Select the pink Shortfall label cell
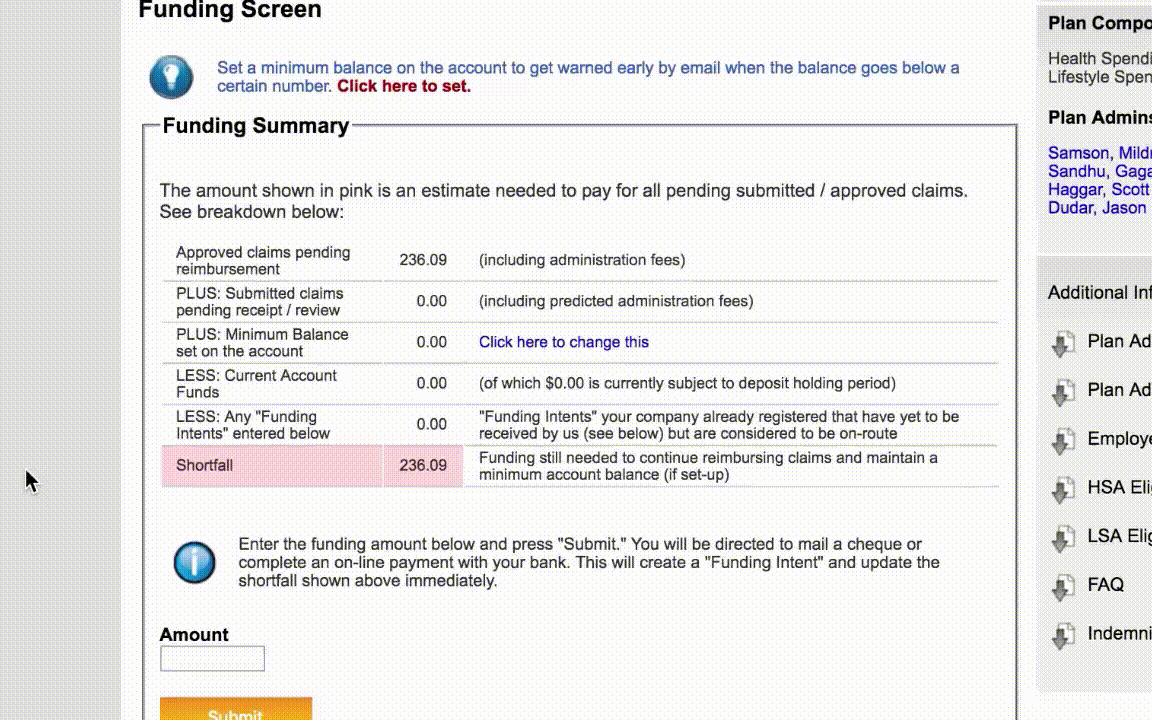Screen dimensions: 1152x720 (272, 466)
